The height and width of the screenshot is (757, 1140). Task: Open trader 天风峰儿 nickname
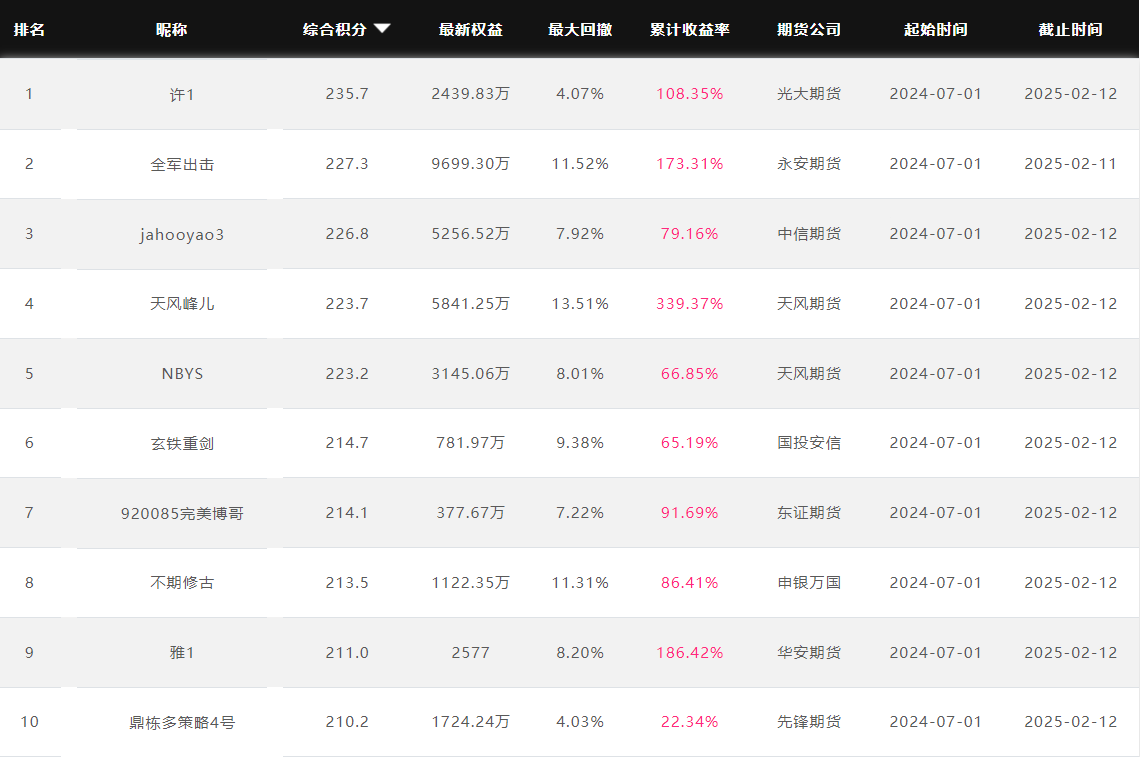click(182, 304)
